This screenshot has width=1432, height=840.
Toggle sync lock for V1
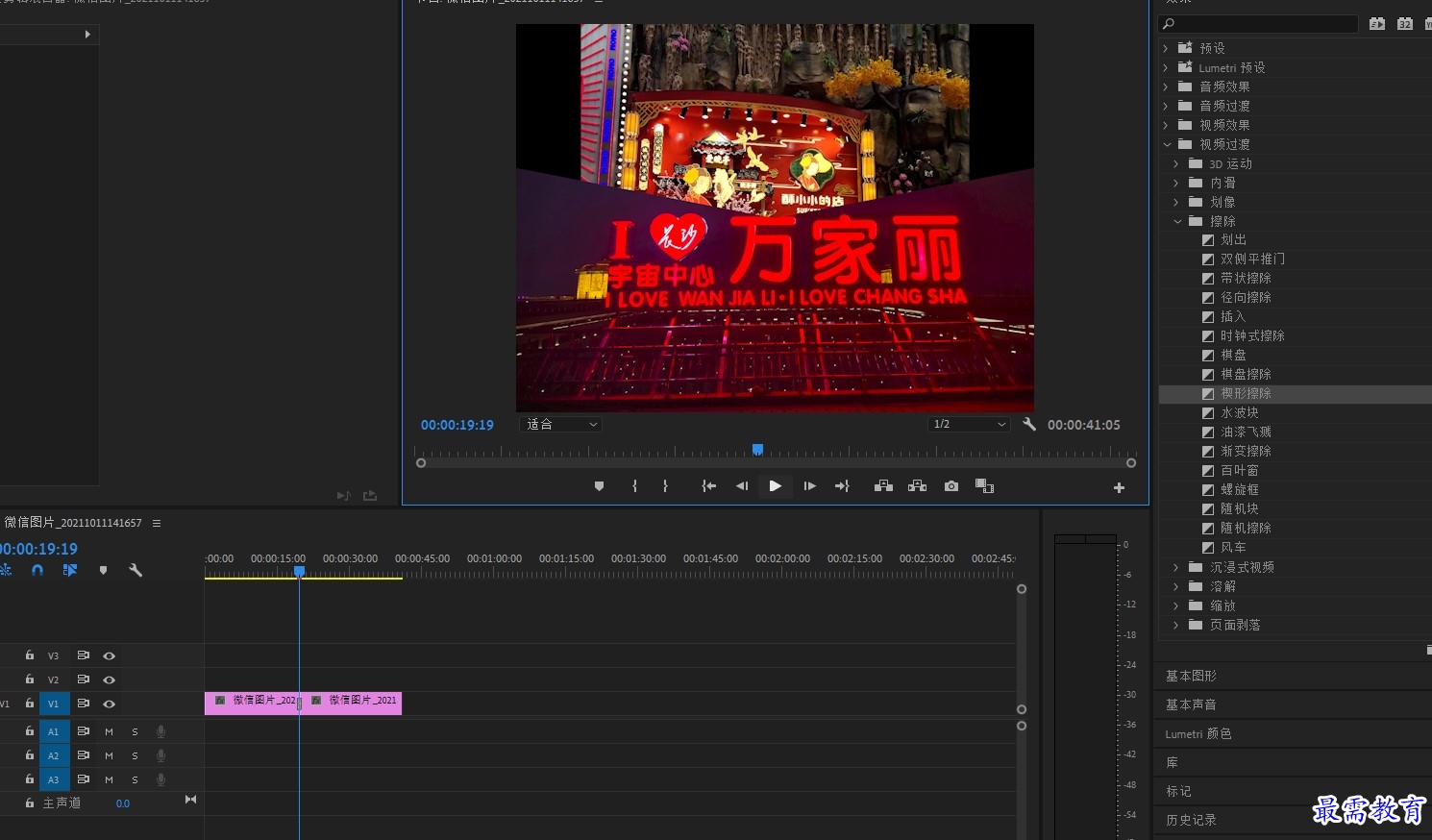[x=84, y=704]
